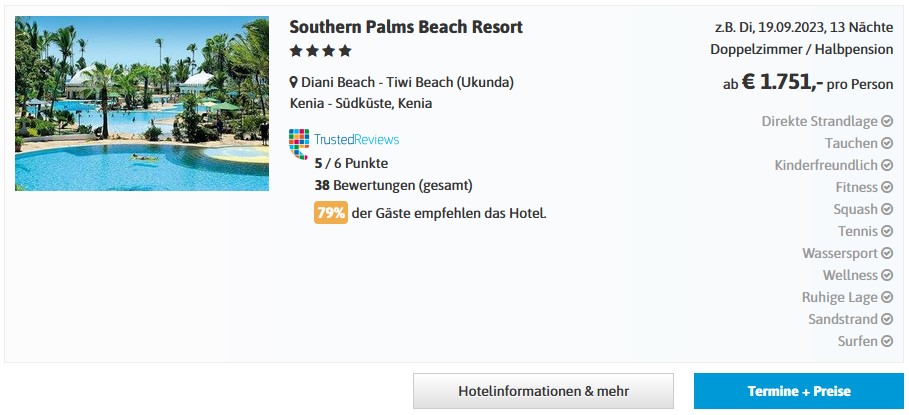The width and height of the screenshot is (909, 415).
Task: Click checkmark icon next to Direkte Strandlage
Action: [x=887, y=121]
